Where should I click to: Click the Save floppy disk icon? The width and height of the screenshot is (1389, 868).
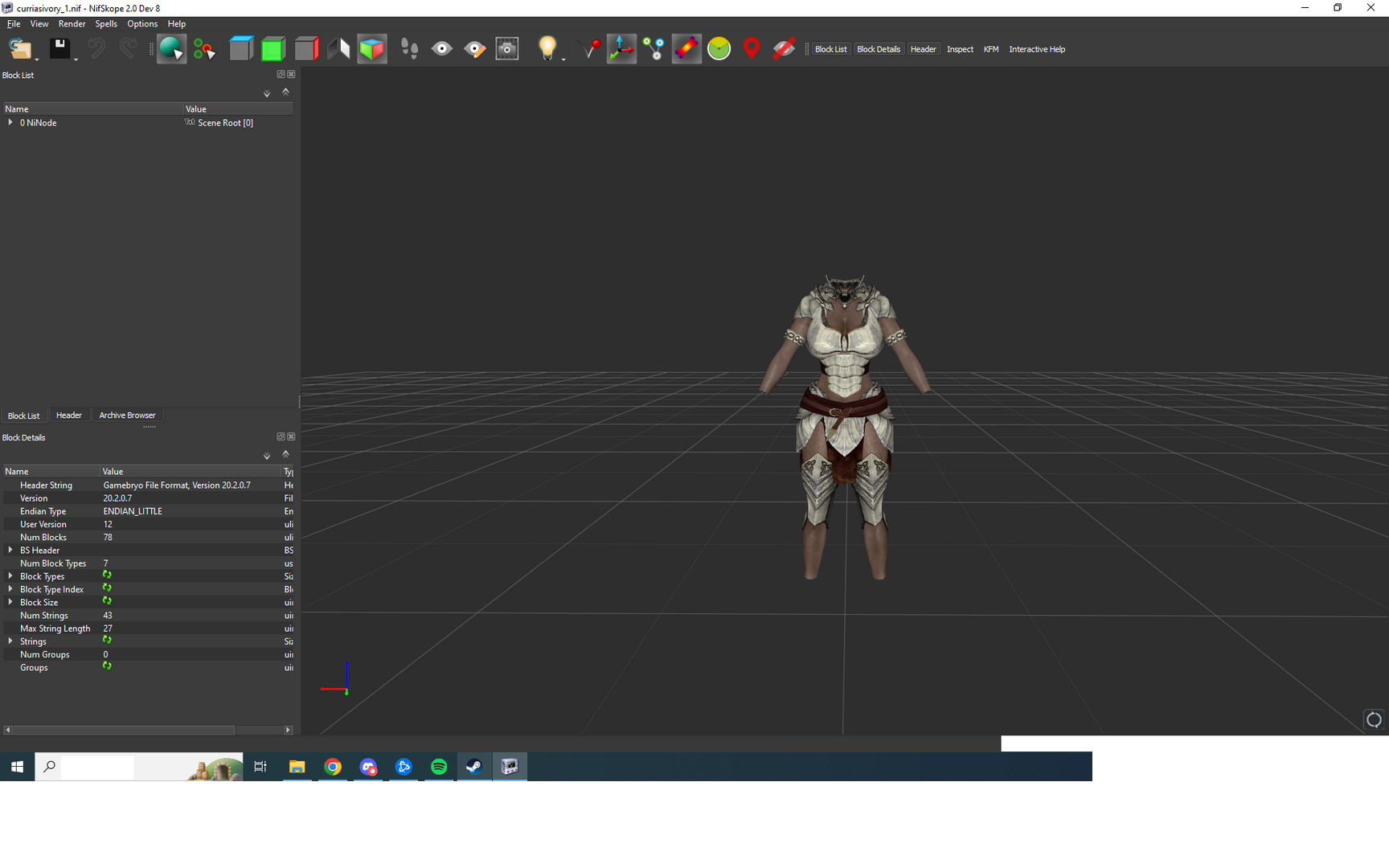click(x=59, y=48)
